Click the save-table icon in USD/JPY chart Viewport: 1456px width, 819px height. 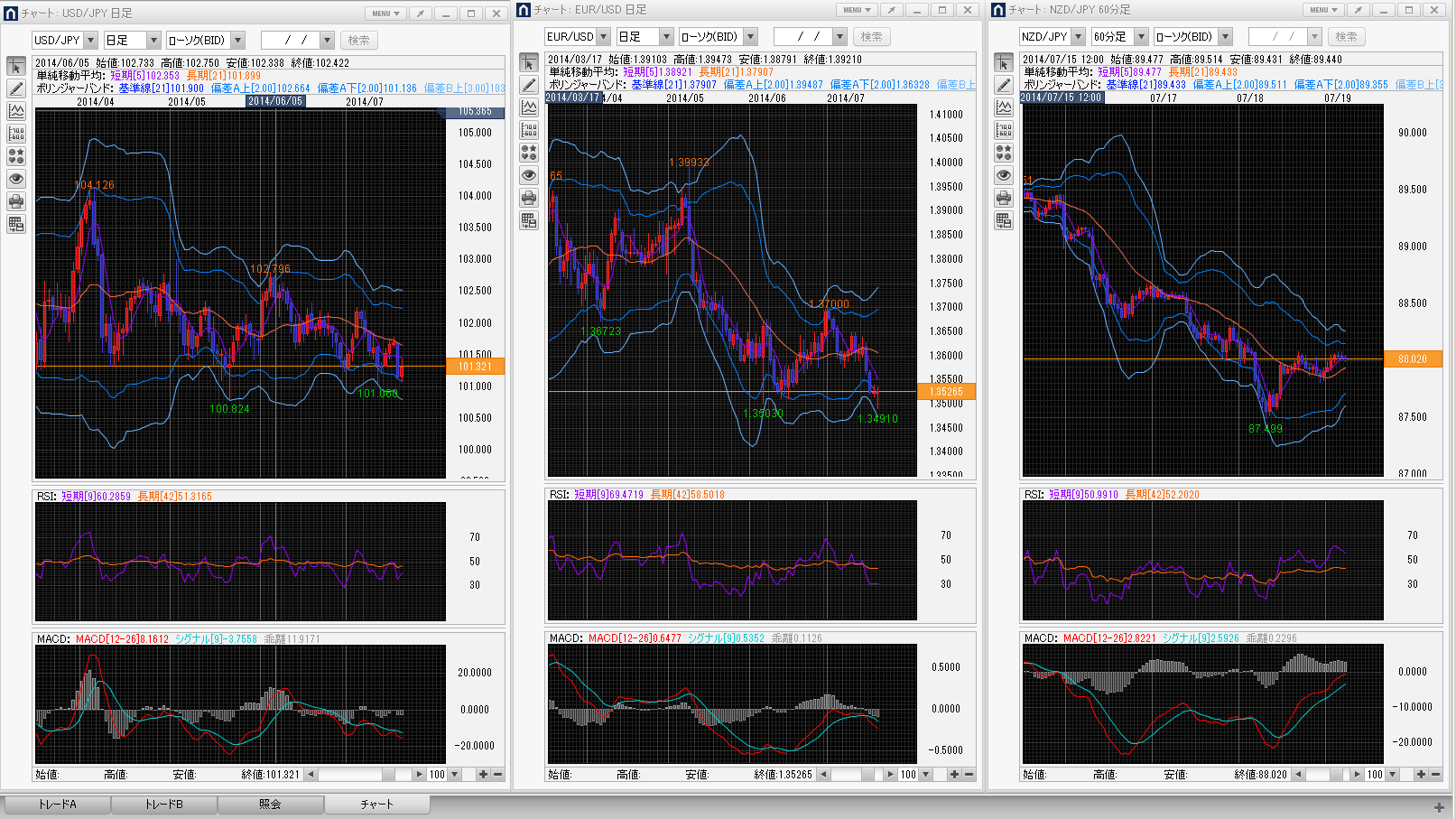coord(16,224)
